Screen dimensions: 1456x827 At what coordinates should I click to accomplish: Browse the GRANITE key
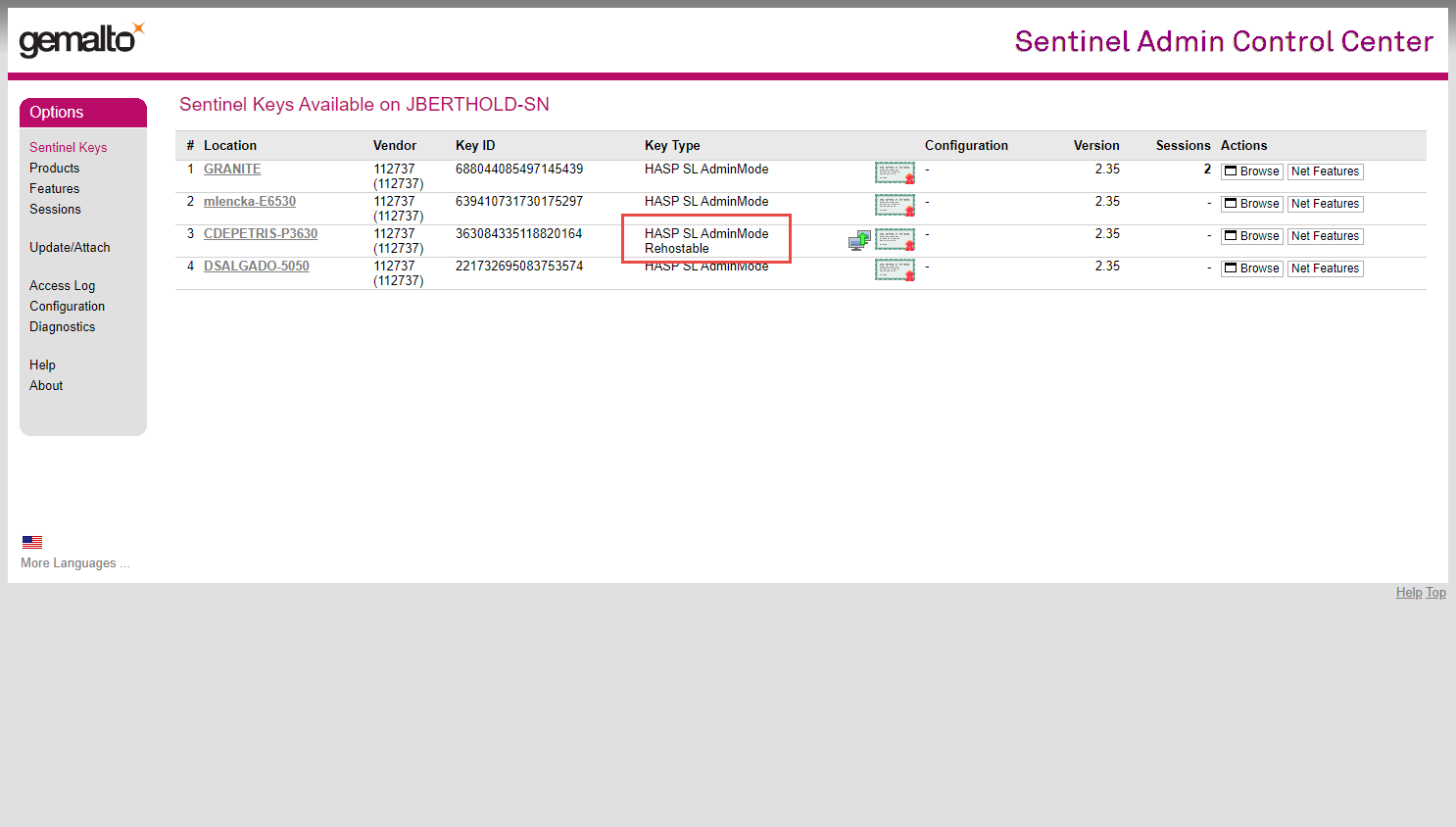1251,171
